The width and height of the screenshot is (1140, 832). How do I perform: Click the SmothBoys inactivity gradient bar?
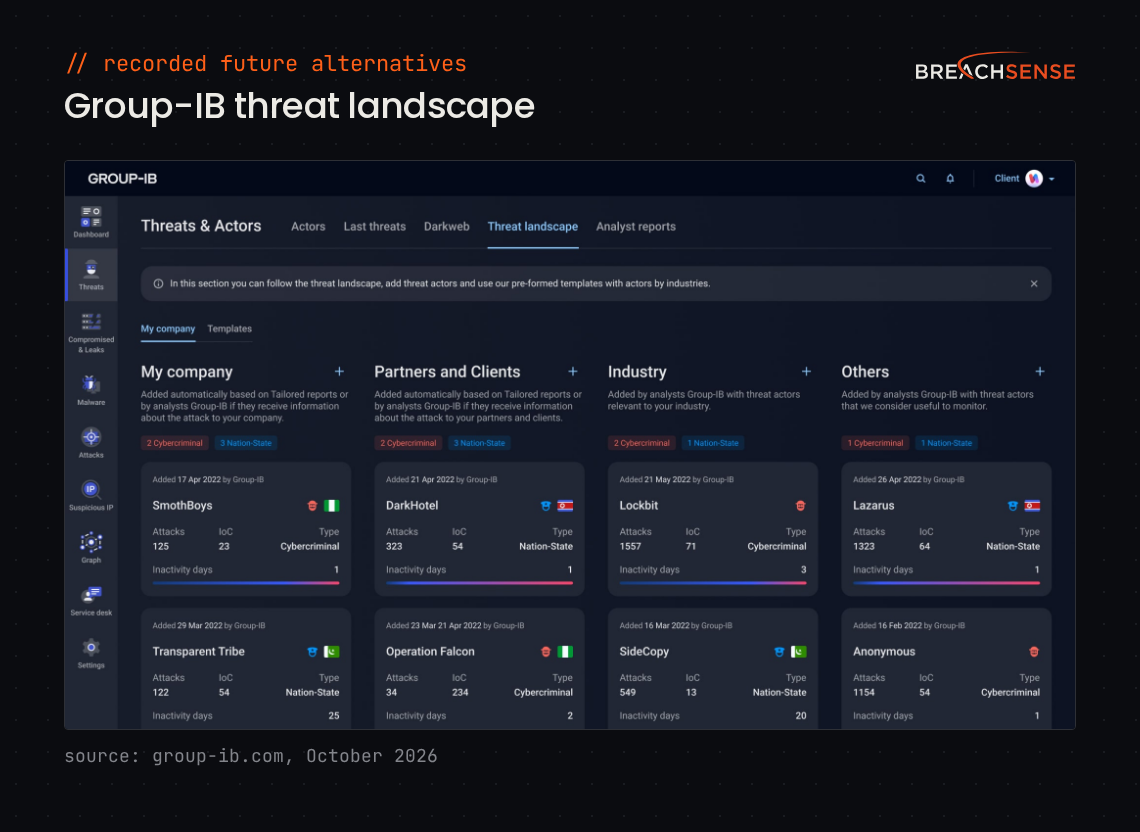coord(246,583)
